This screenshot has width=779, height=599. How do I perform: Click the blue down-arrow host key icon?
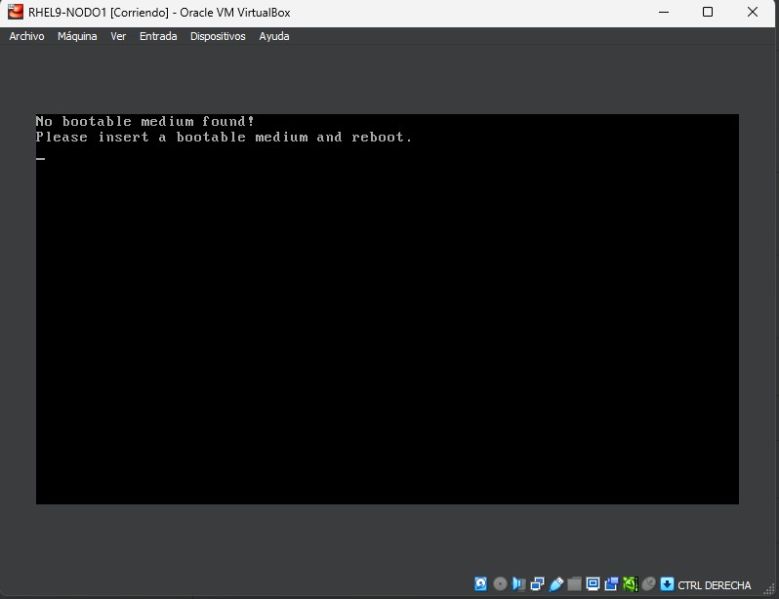pos(667,584)
